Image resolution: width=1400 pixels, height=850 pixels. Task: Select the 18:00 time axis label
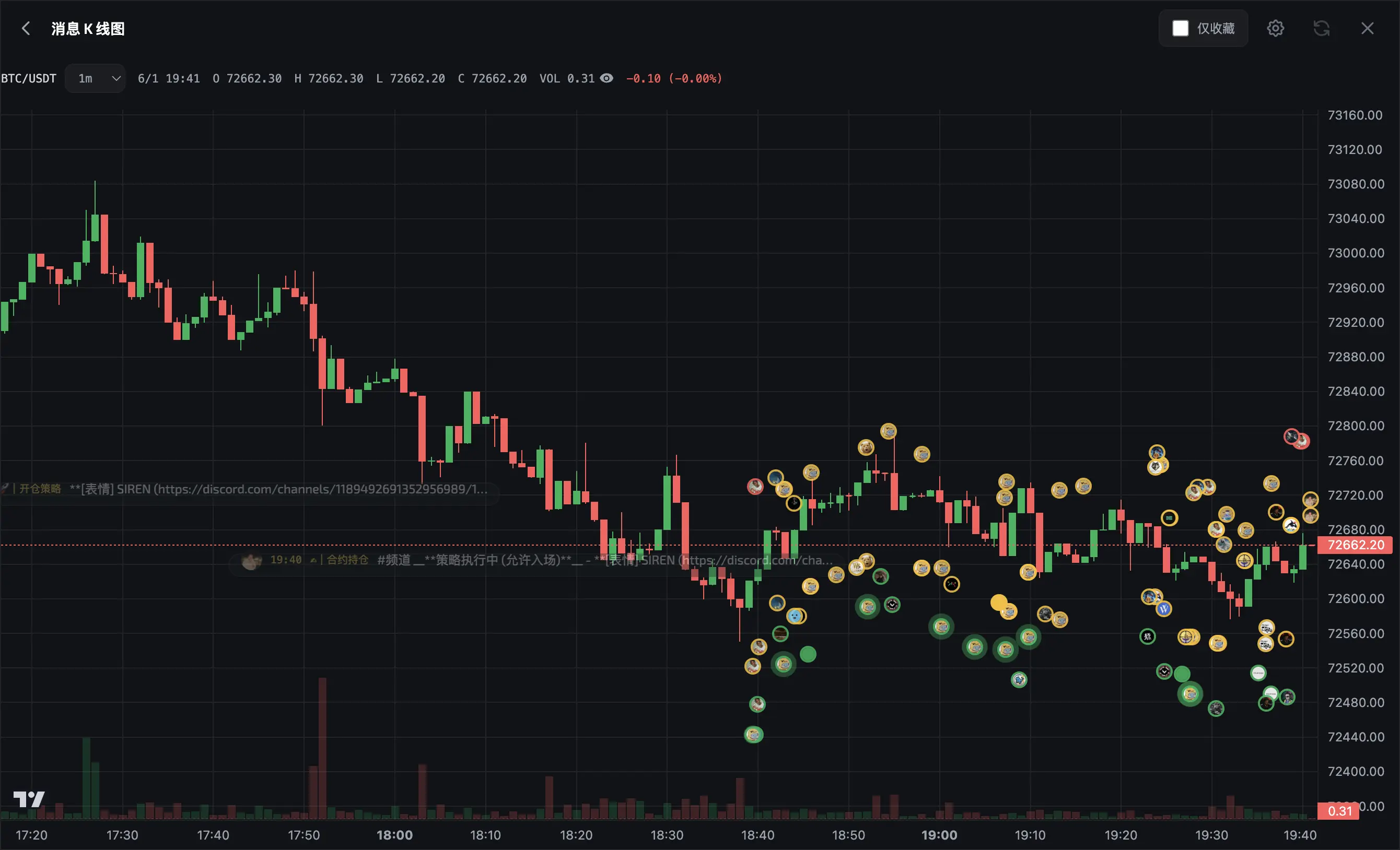pyautogui.click(x=394, y=835)
